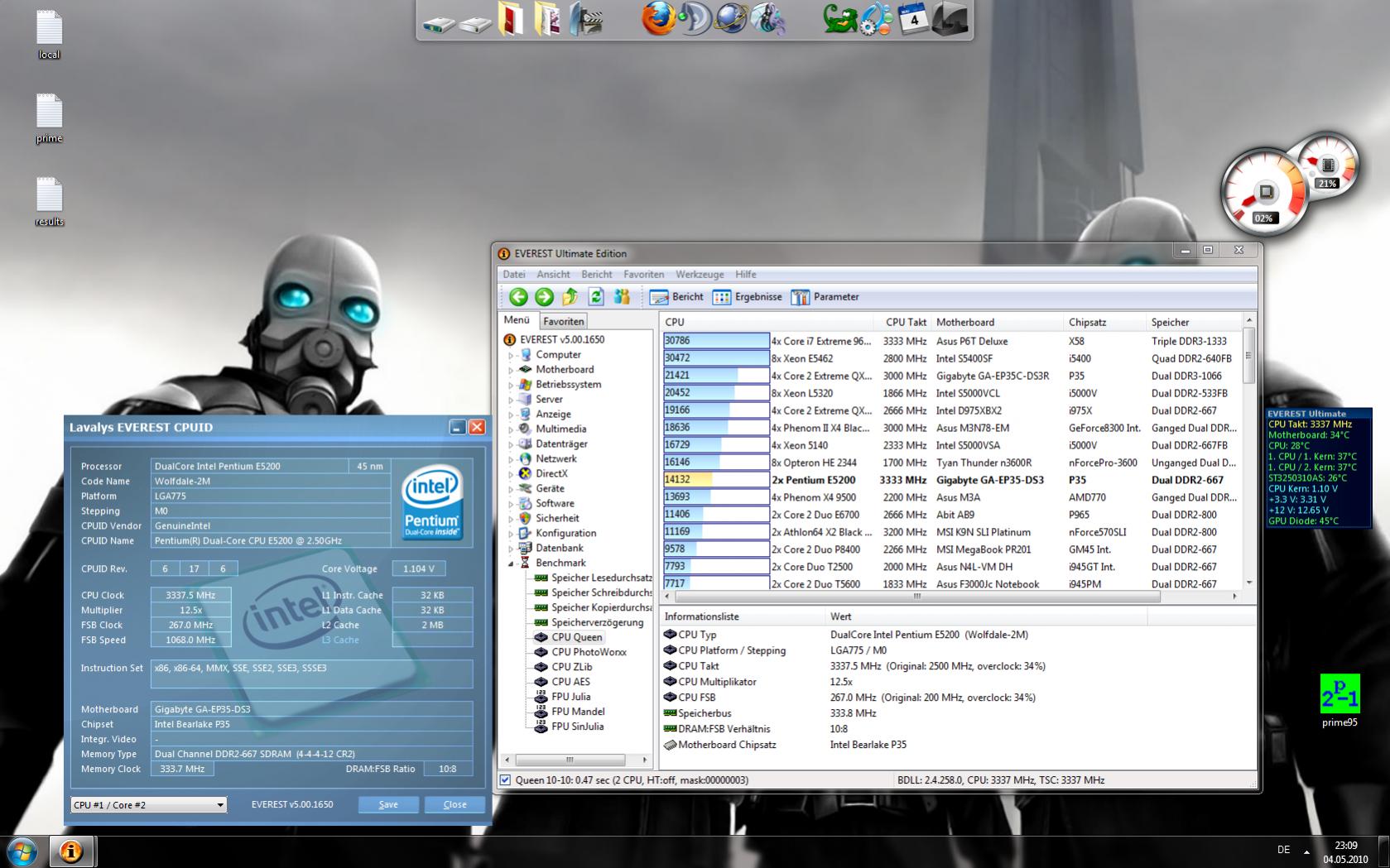Open the Favoriten menu in menu bar
Image resolution: width=1390 pixels, height=868 pixels.
643,274
